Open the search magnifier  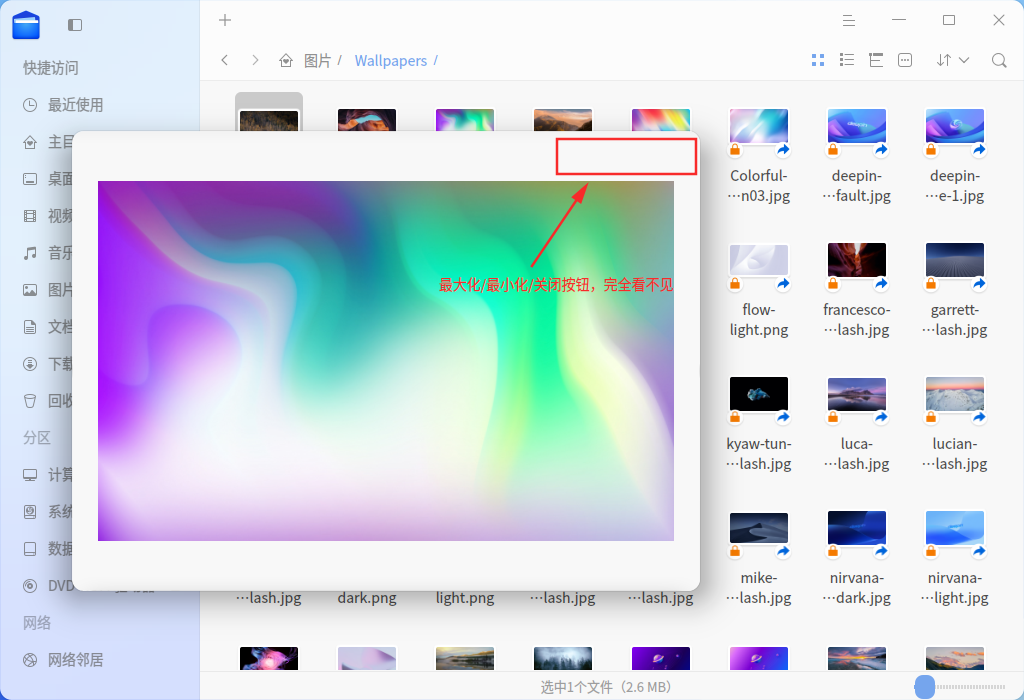[x=999, y=61]
